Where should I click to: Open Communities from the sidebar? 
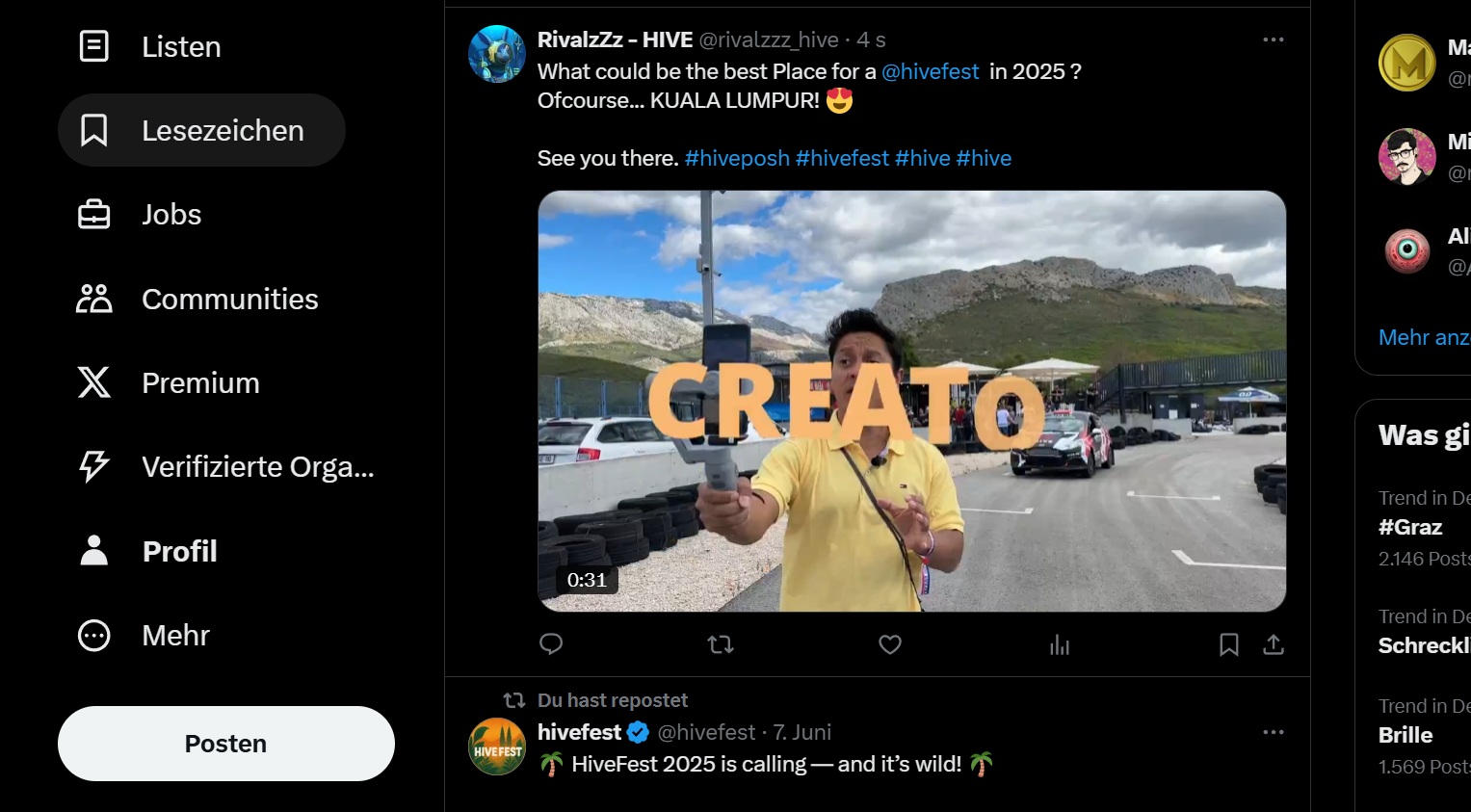pyautogui.click(x=197, y=299)
